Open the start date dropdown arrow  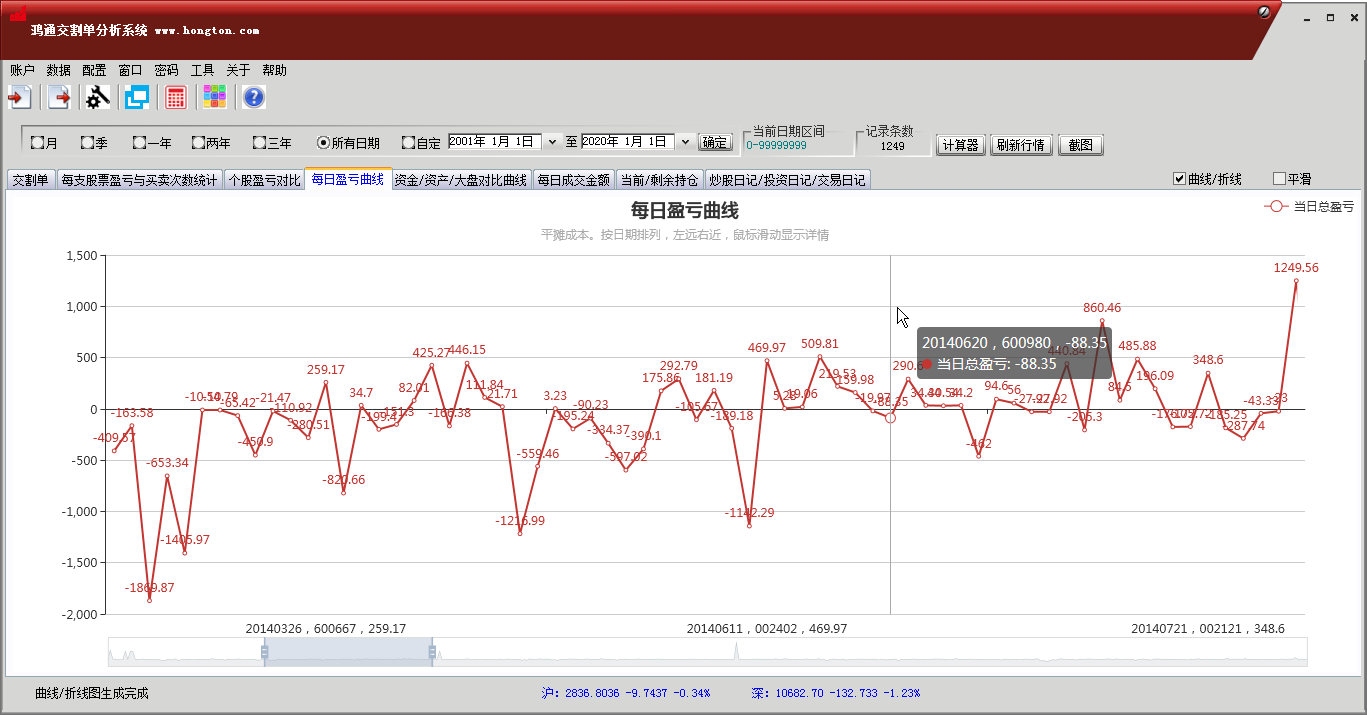552,142
